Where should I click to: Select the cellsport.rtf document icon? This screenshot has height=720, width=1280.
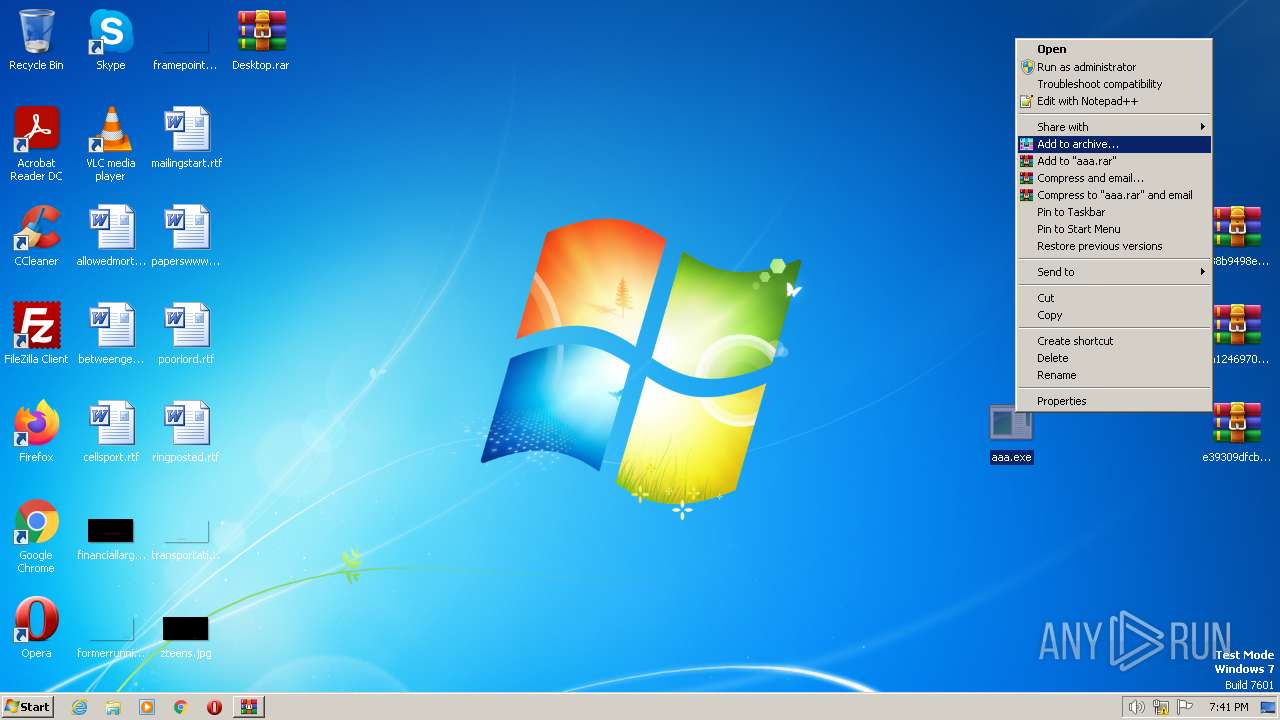coord(110,432)
